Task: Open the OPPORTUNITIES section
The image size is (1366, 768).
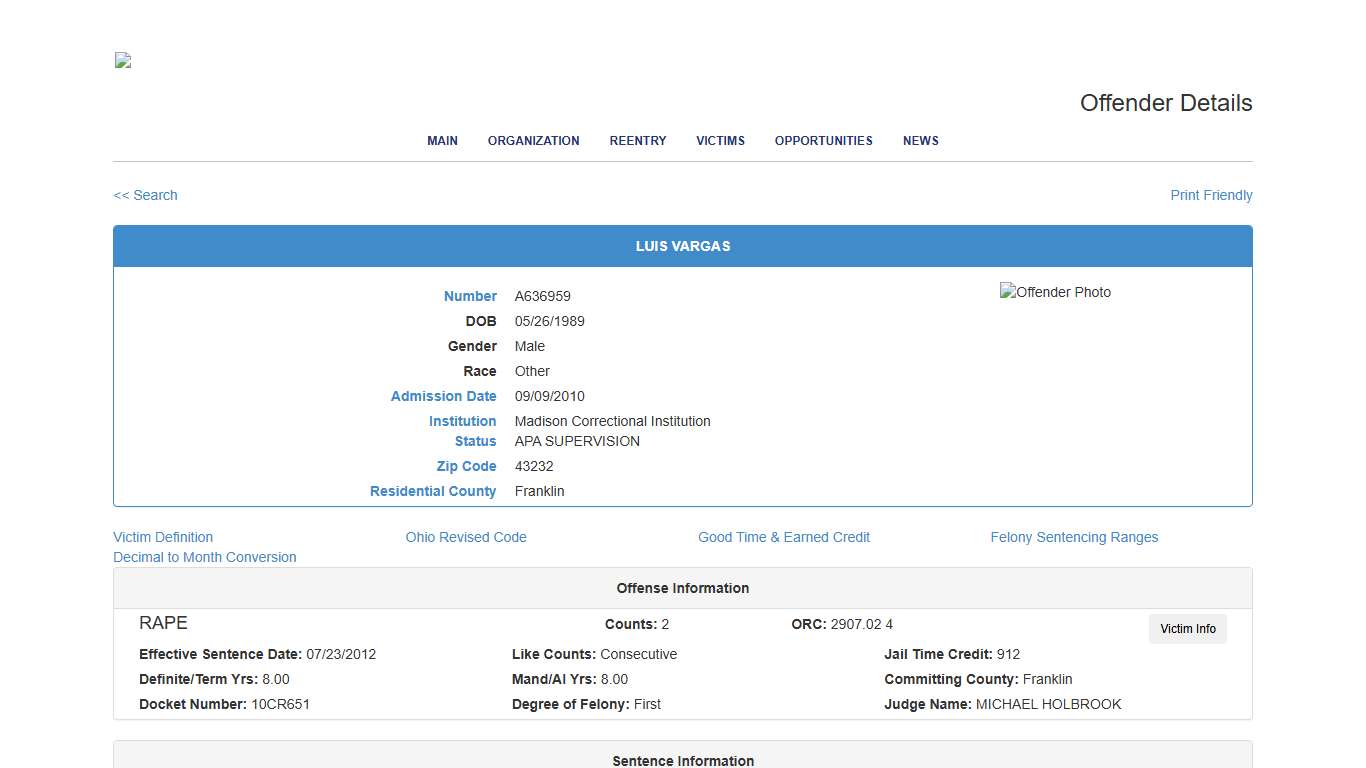Action: pyautogui.click(x=823, y=141)
